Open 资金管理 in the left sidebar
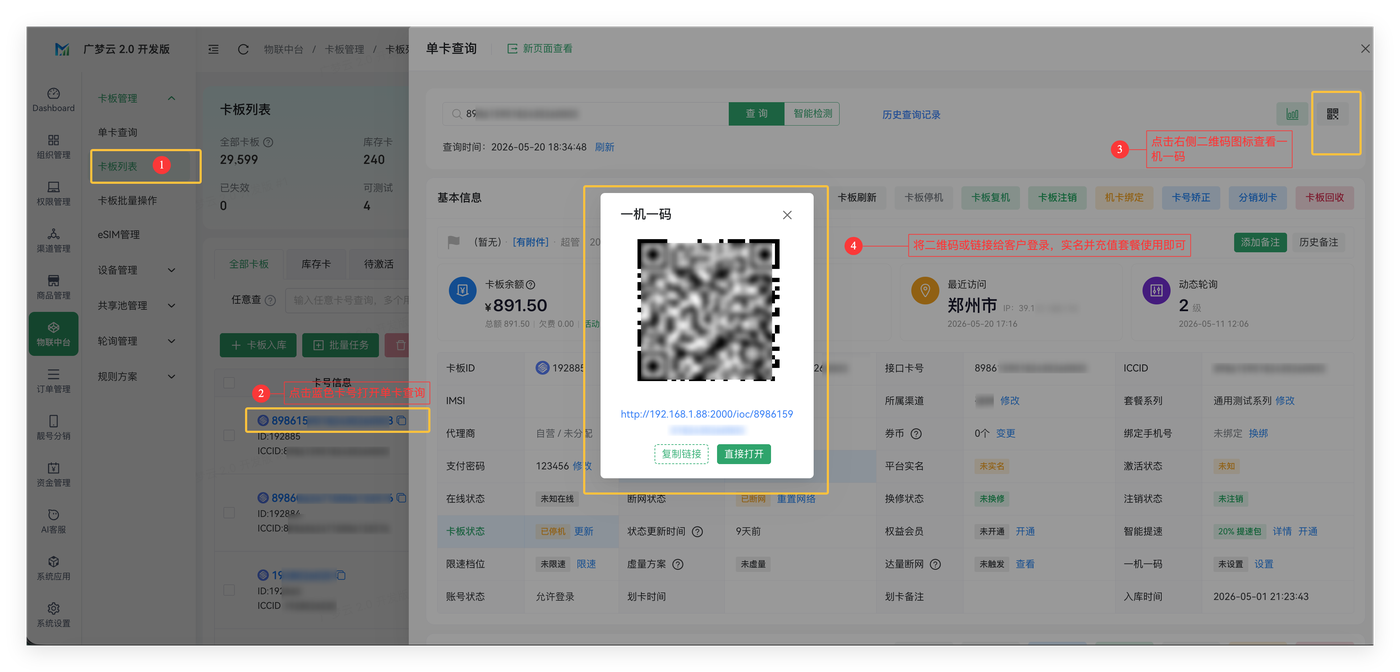The image size is (1400, 672). click(53, 474)
